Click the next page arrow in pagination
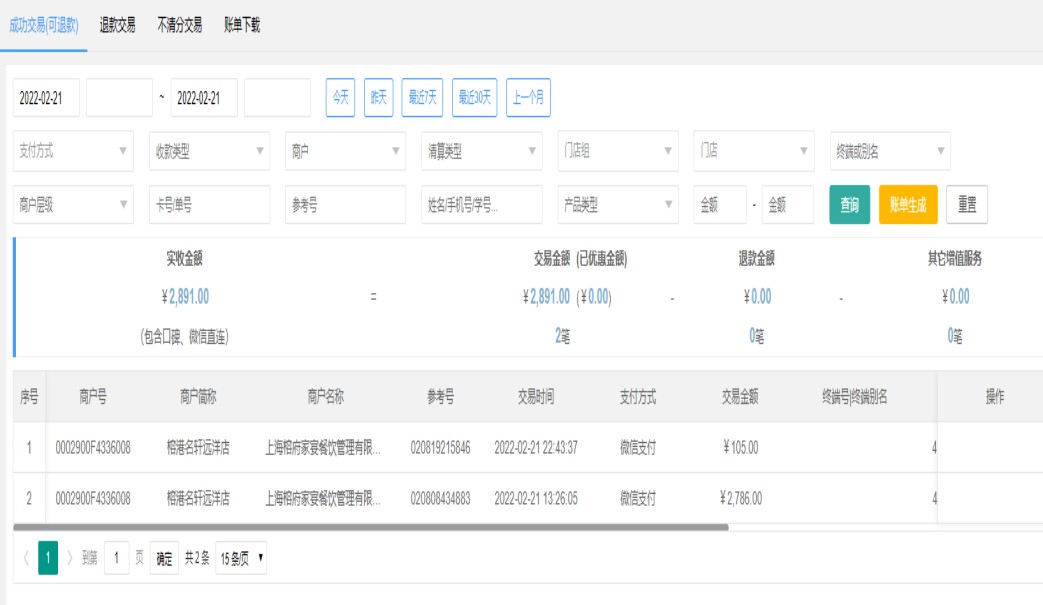The width and height of the screenshot is (1043, 605). 69,558
